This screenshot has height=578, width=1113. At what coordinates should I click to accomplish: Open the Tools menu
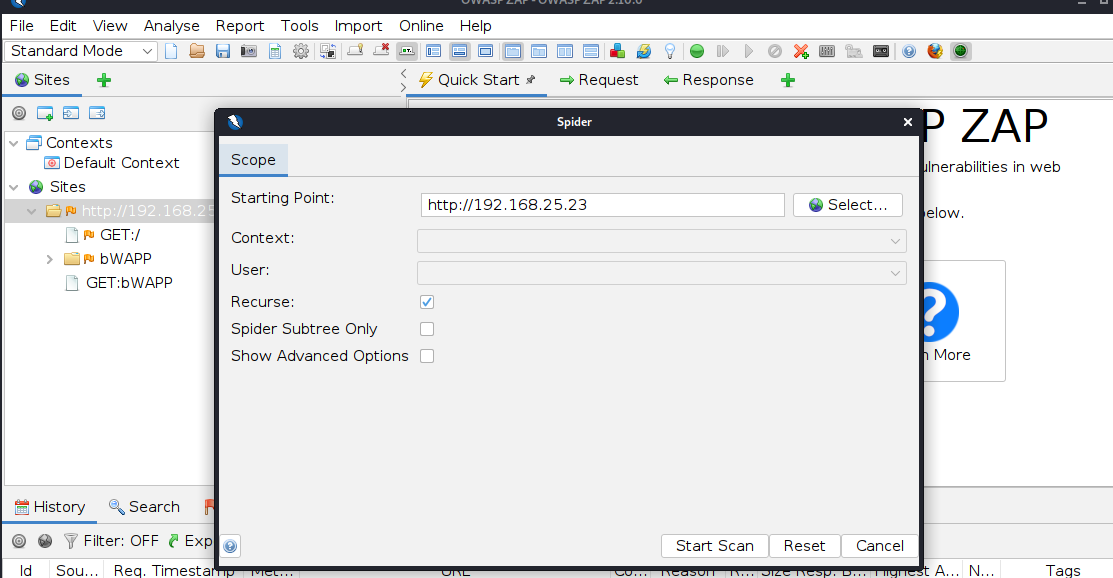[x=300, y=26]
